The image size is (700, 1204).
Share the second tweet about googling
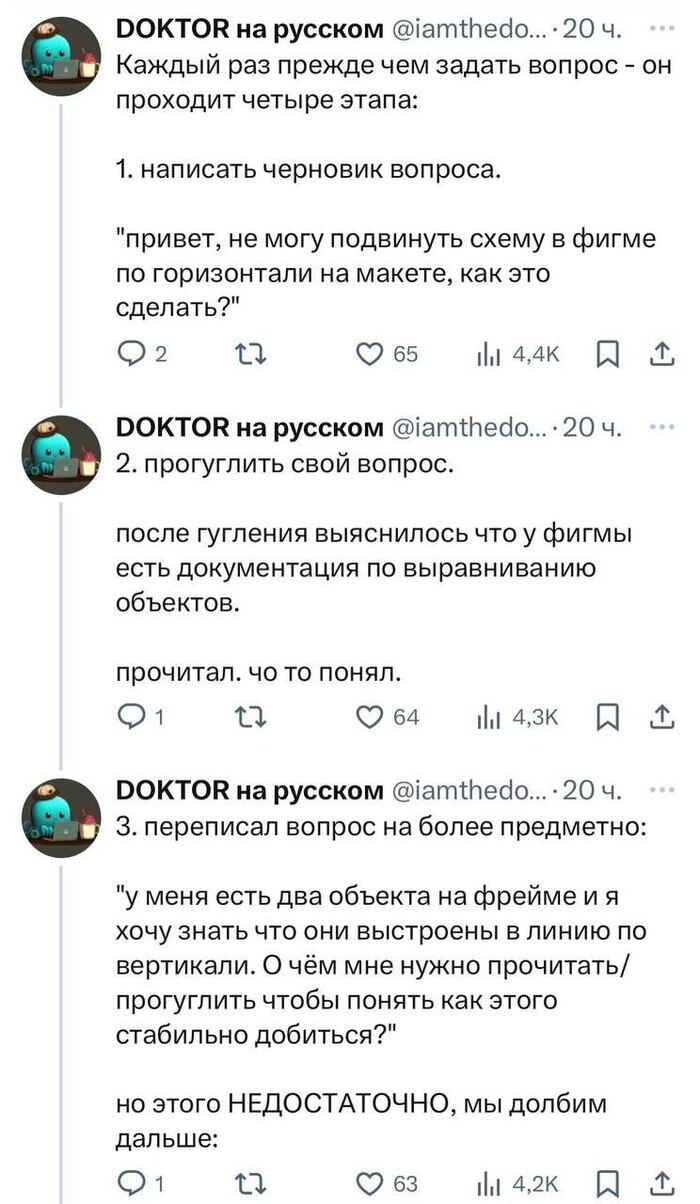click(661, 716)
